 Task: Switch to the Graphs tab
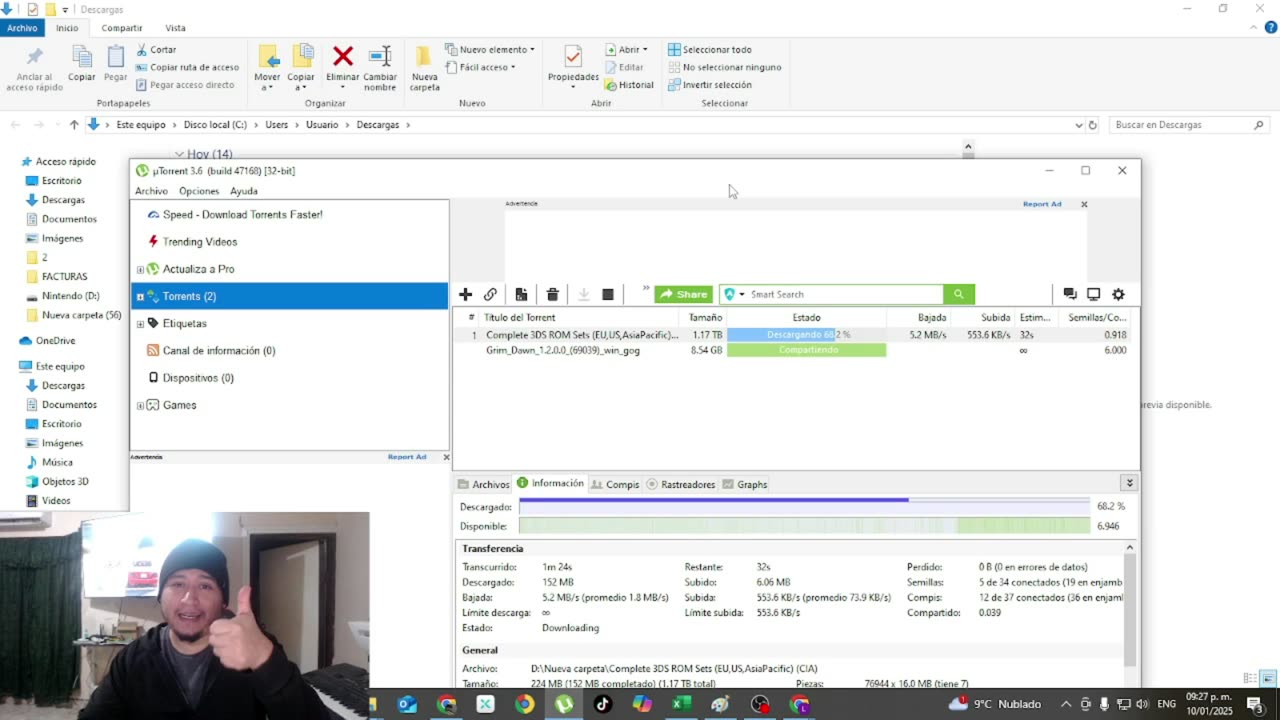(745, 484)
